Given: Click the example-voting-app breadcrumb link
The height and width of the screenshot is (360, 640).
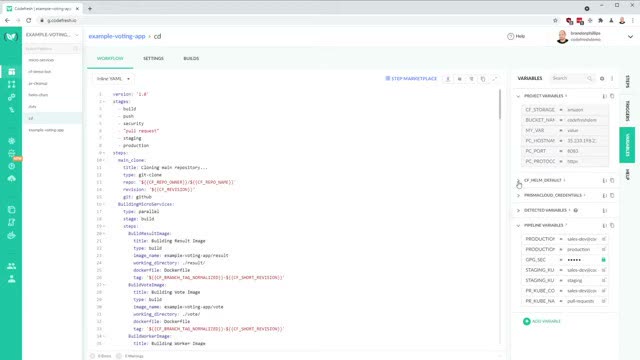Looking at the screenshot, I should coord(117,36).
